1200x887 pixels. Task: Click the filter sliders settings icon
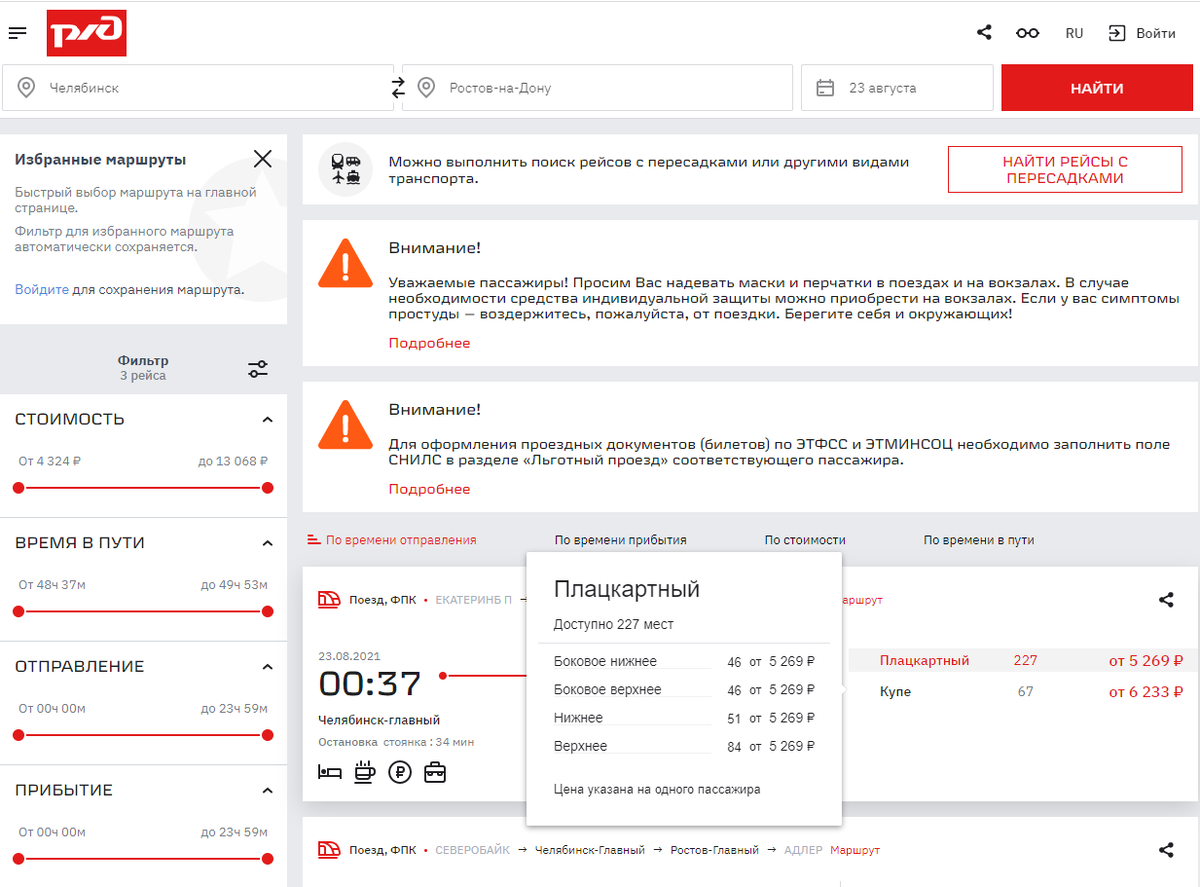tap(258, 369)
